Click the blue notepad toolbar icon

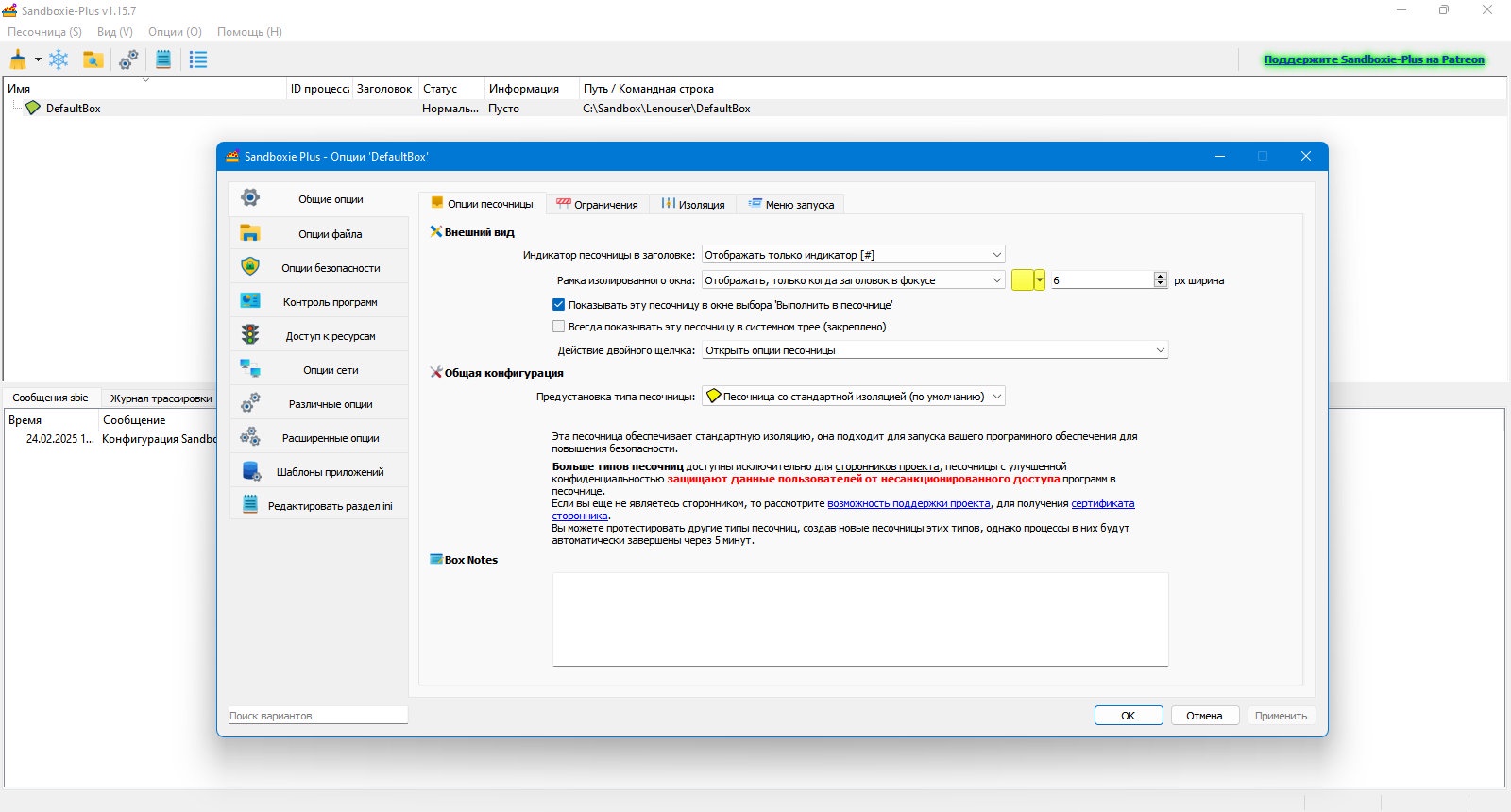pyautogui.click(x=163, y=59)
